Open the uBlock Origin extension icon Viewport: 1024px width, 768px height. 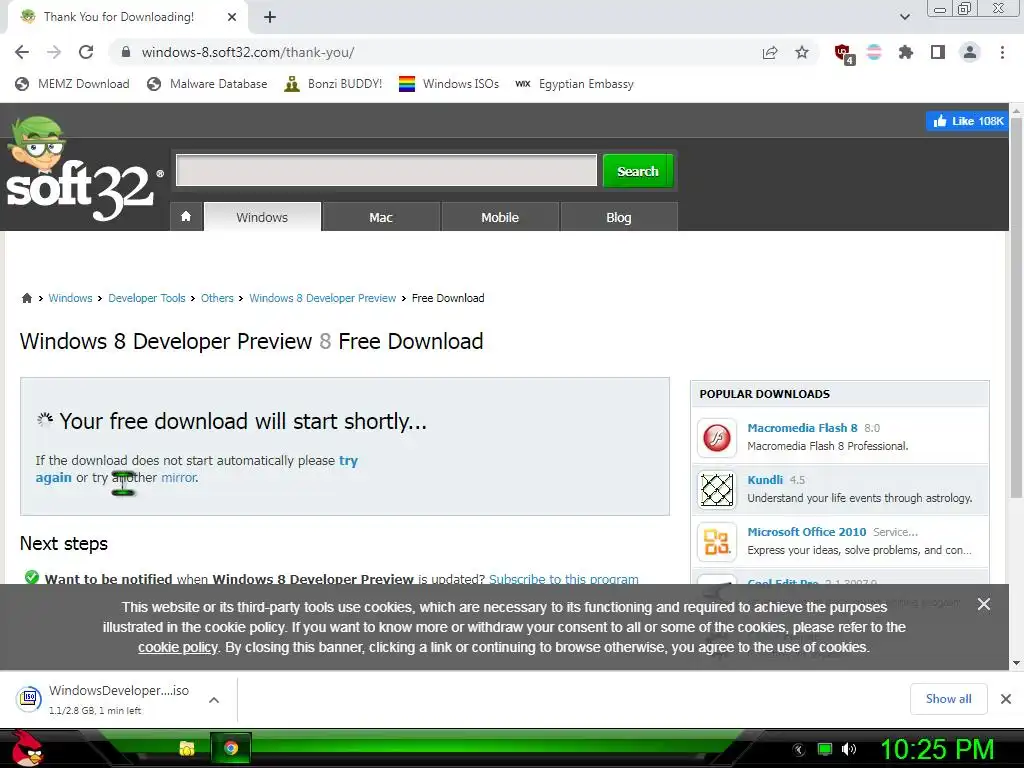point(843,53)
